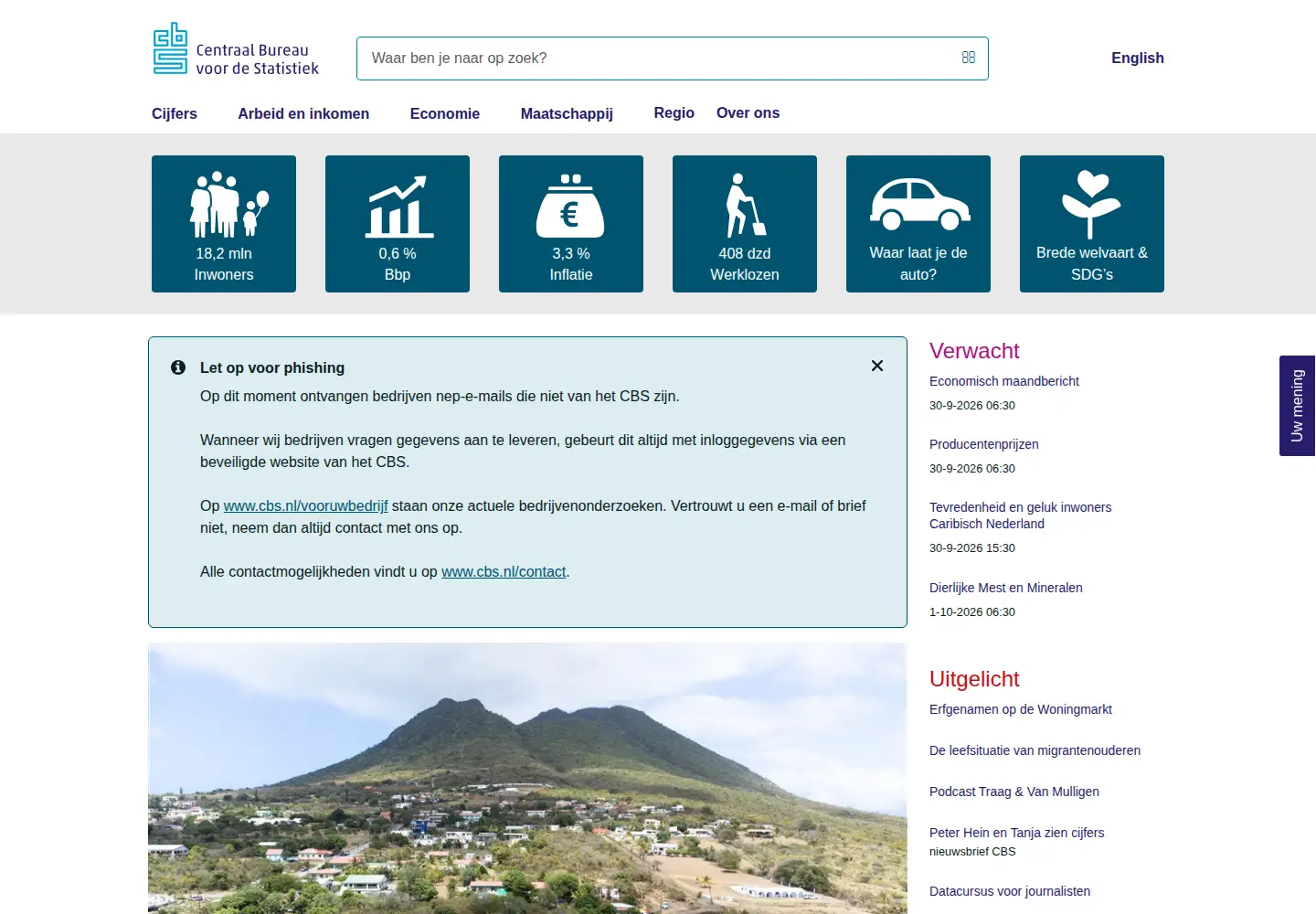Click the Uitgelicht section heading

pos(974,679)
